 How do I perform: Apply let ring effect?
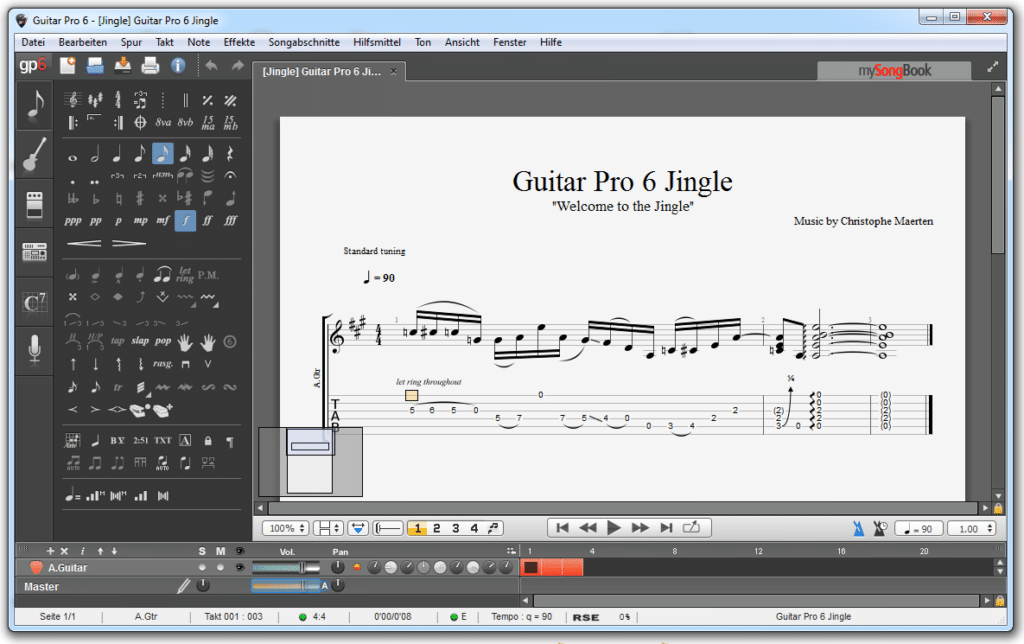(185, 275)
